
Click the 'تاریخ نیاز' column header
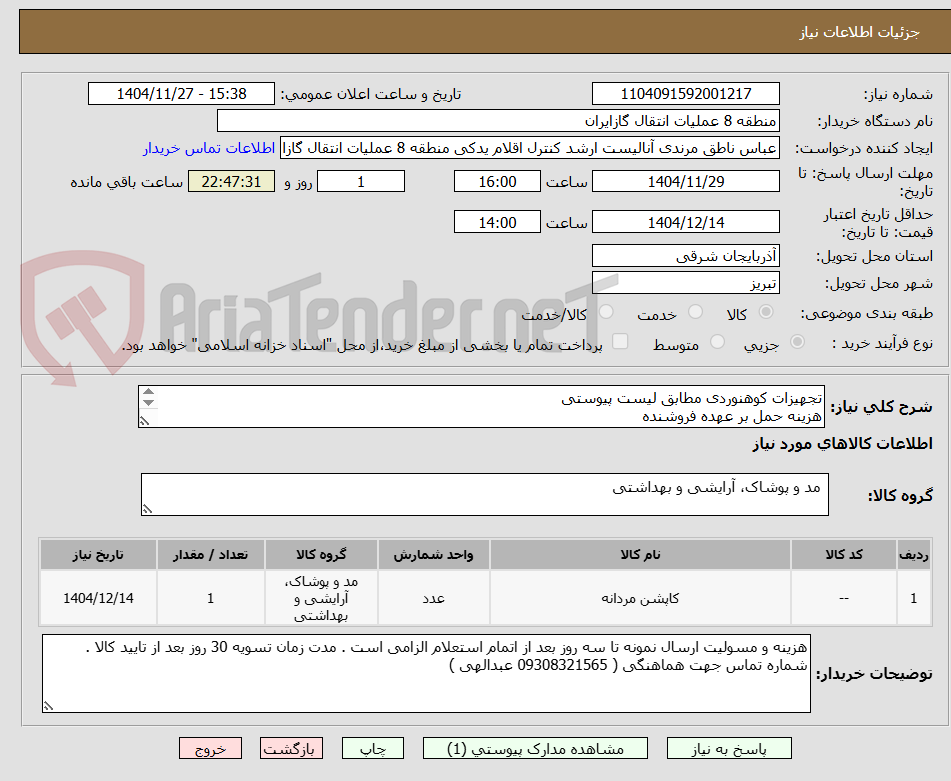[98, 555]
